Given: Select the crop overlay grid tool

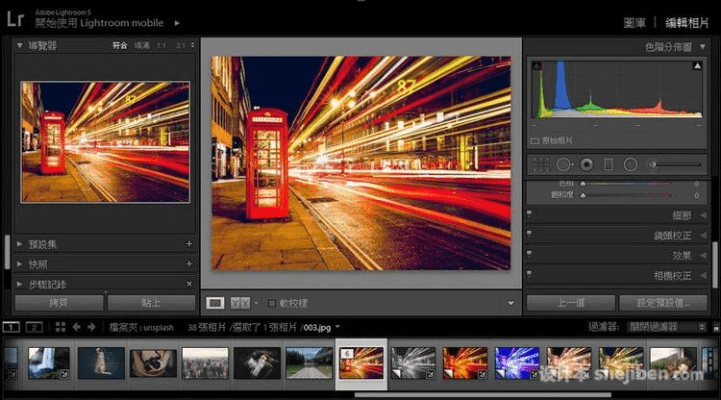Looking at the screenshot, I should [x=541, y=165].
